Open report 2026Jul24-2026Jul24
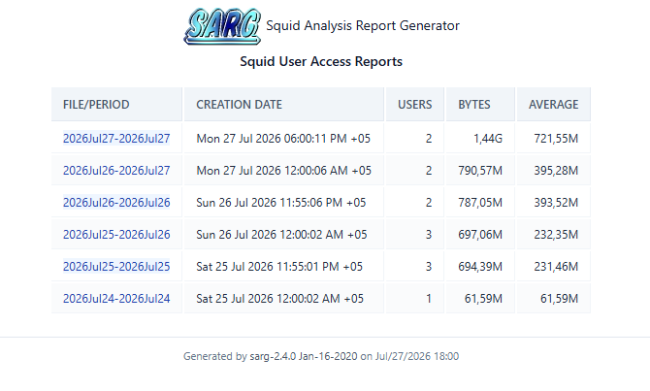The image size is (650, 391). pos(116,299)
